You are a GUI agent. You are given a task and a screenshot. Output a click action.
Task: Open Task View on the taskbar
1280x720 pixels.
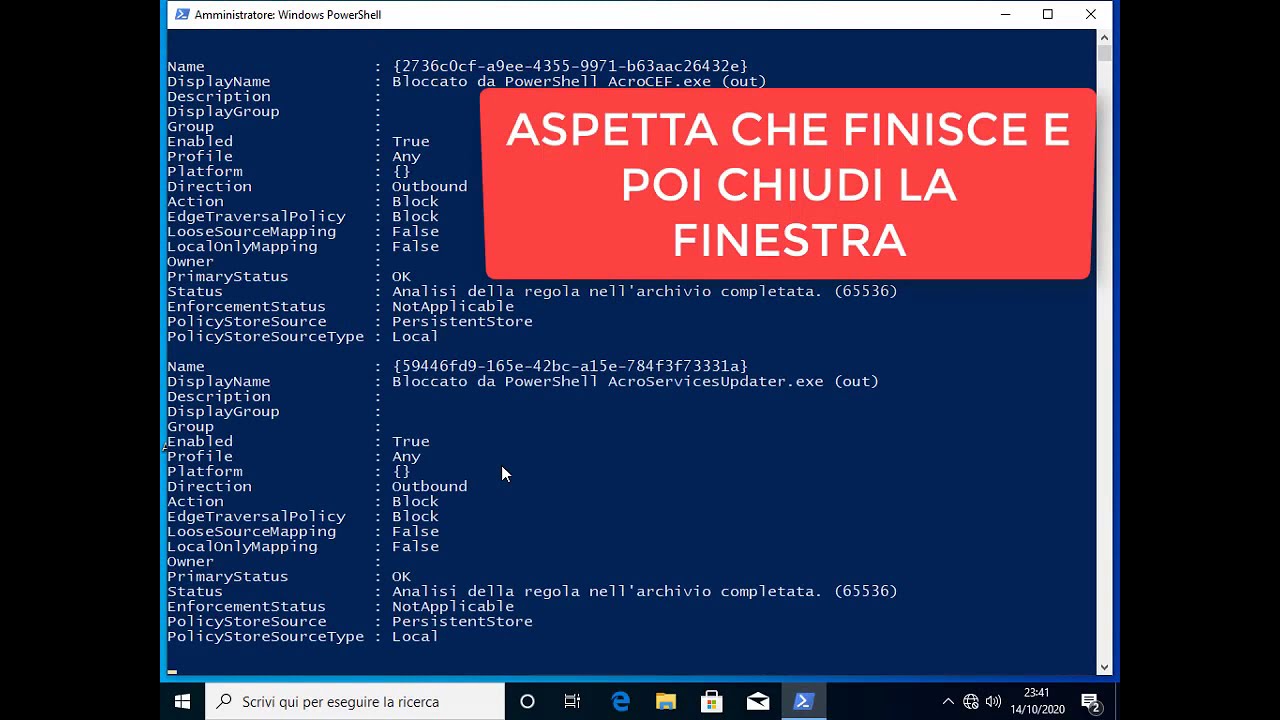pos(572,702)
